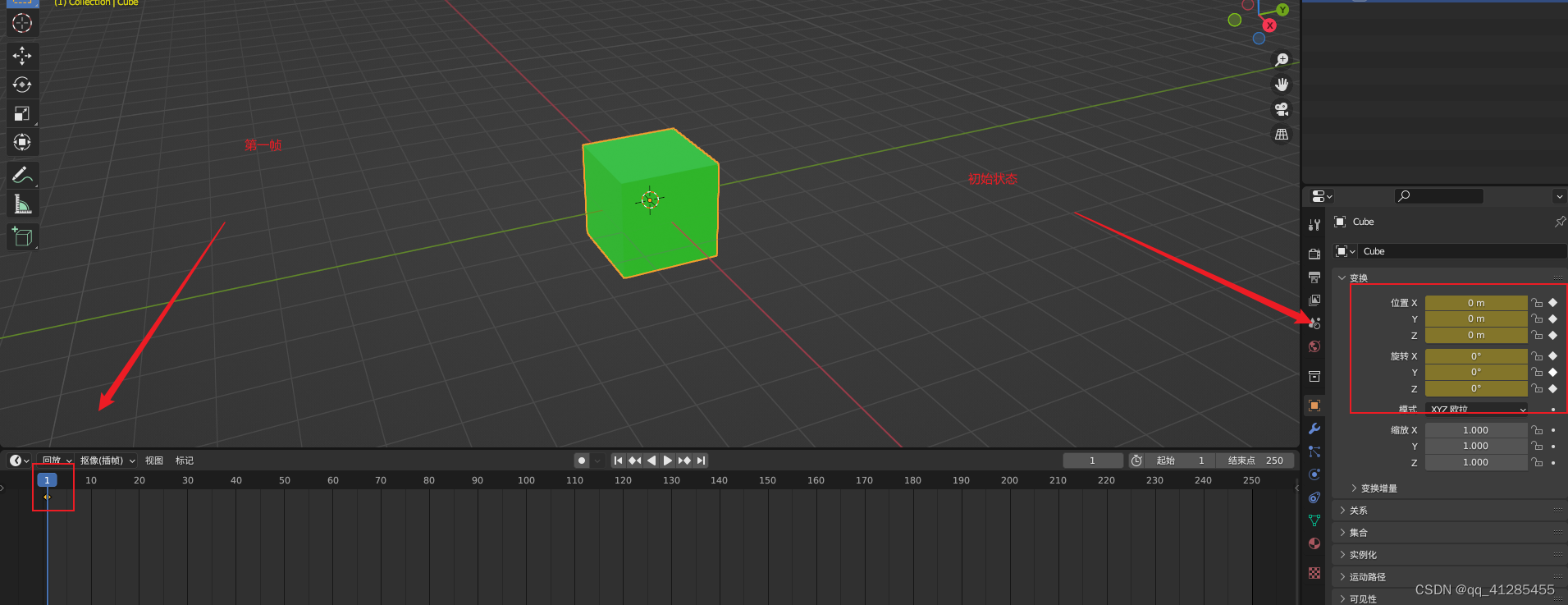Open the Material properties tab
The image size is (1568, 605).
tap(1314, 543)
